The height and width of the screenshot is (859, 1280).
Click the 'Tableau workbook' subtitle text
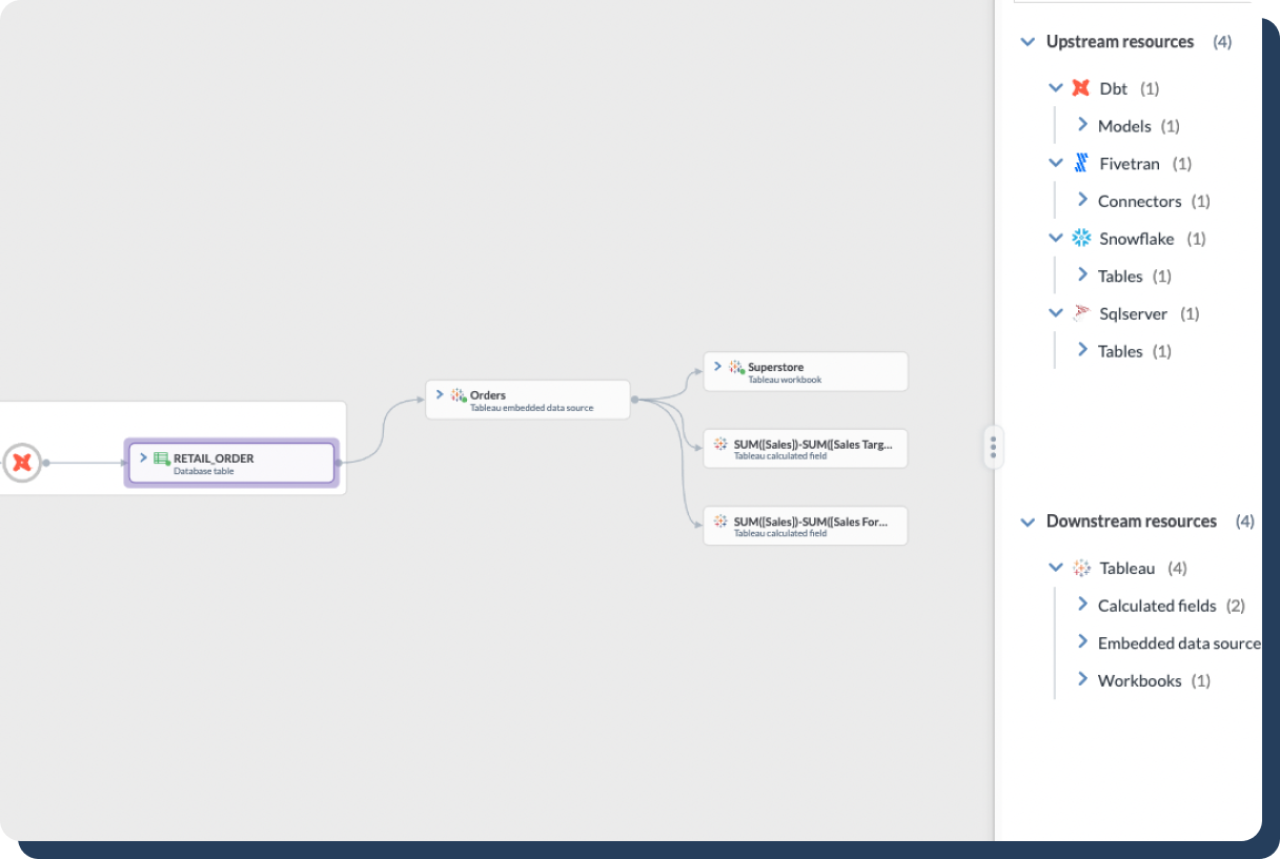pos(785,380)
